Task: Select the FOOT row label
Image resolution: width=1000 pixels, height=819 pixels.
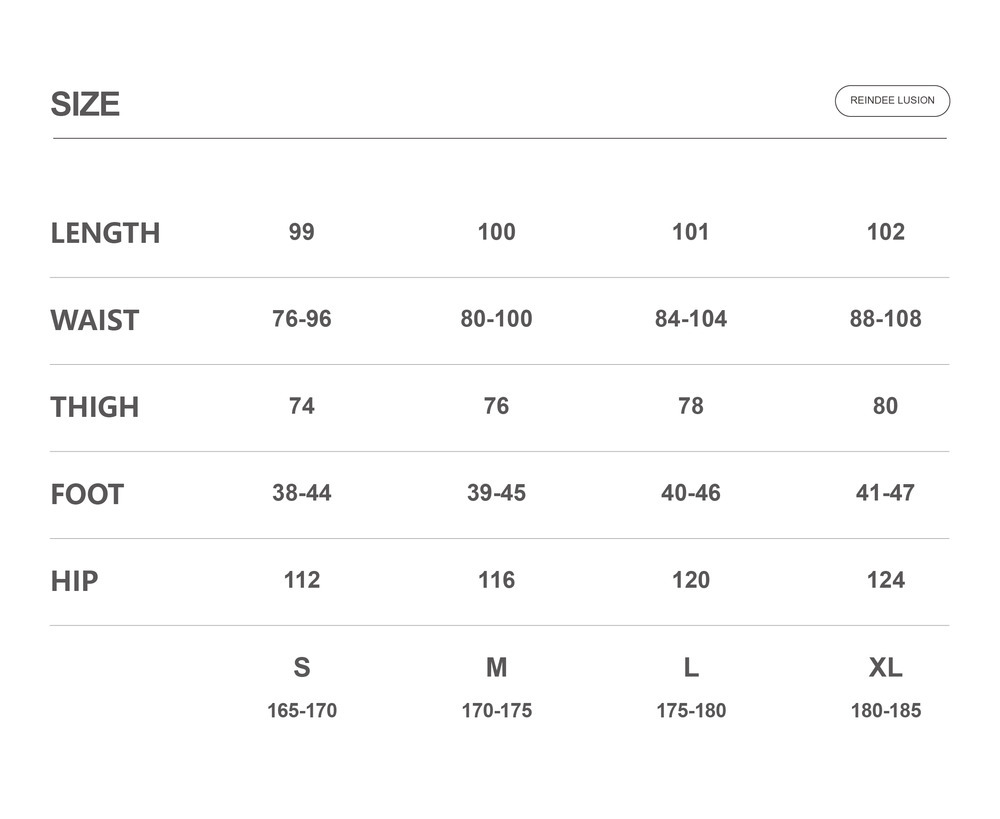Action: (87, 494)
